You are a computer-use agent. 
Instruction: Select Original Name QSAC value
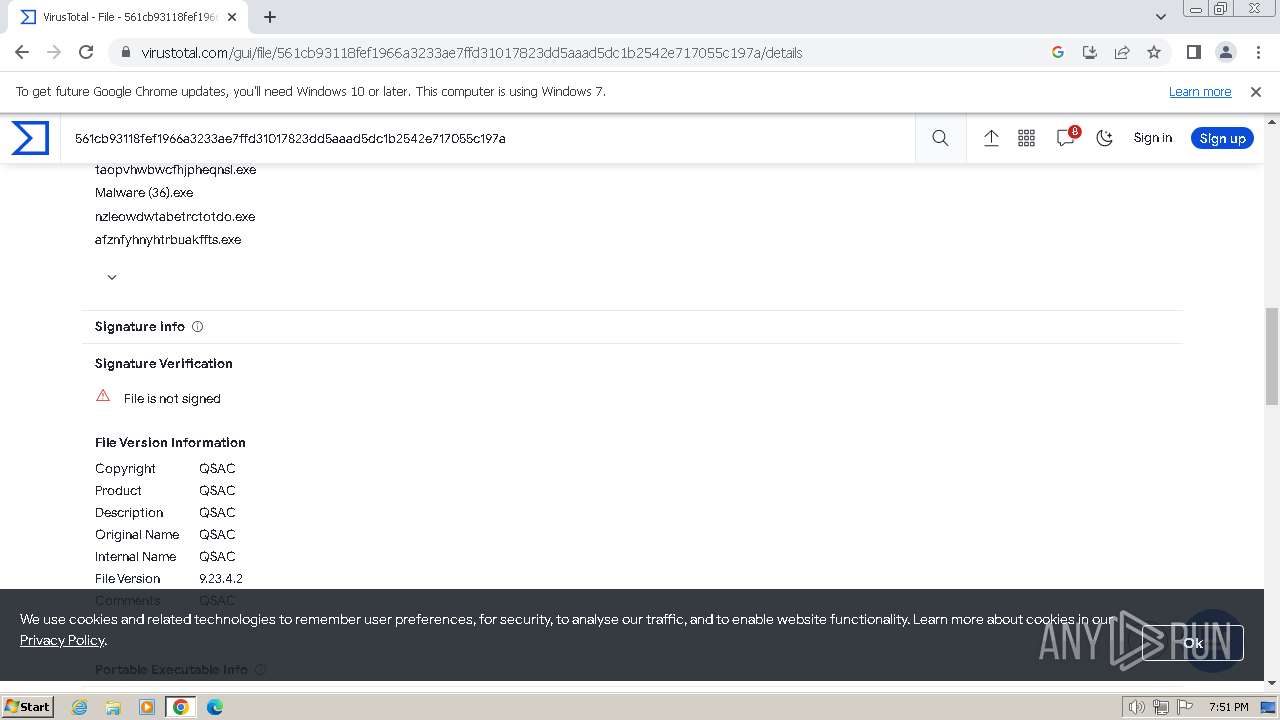point(217,534)
